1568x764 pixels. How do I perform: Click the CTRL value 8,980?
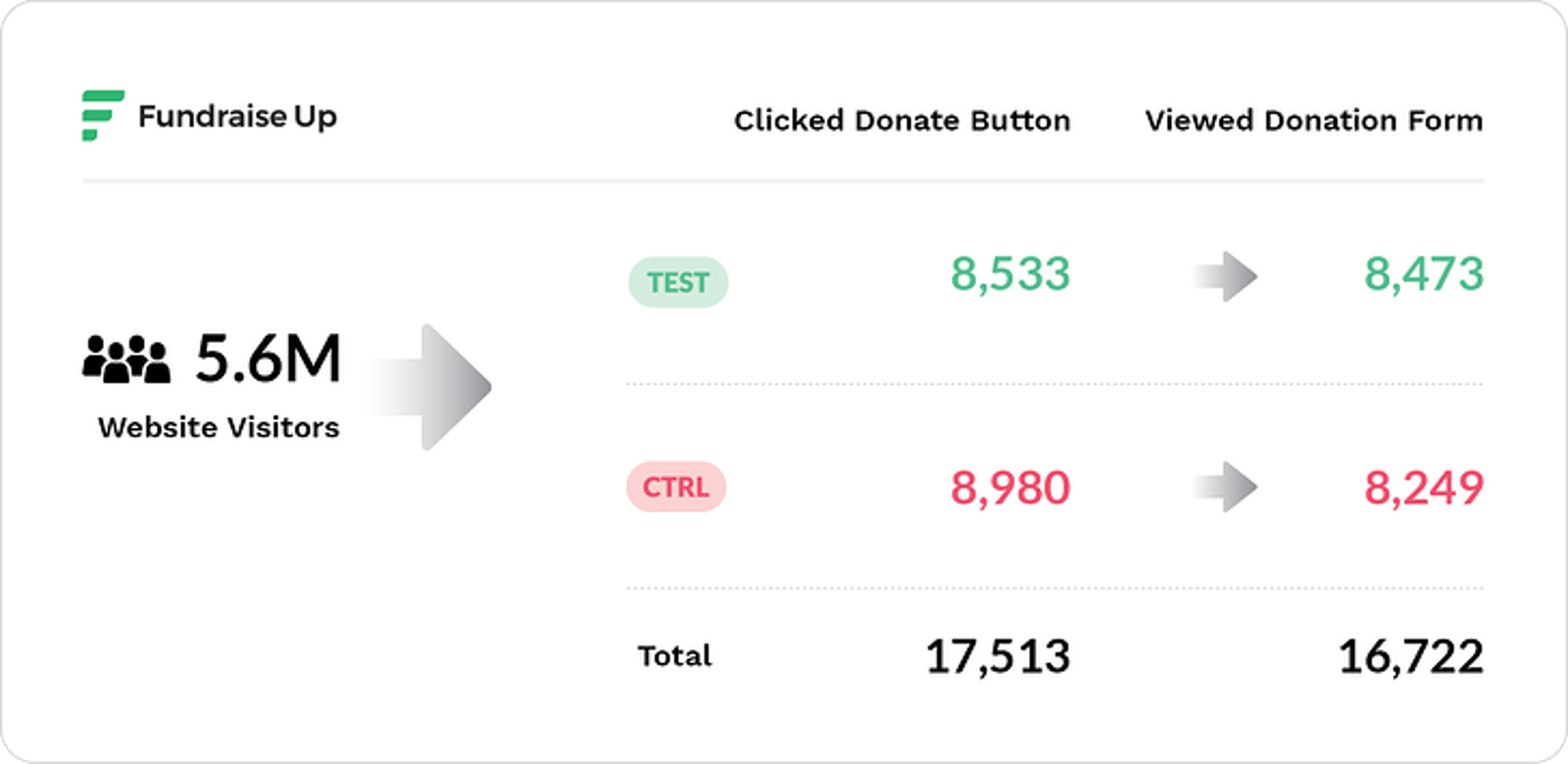tap(1010, 488)
